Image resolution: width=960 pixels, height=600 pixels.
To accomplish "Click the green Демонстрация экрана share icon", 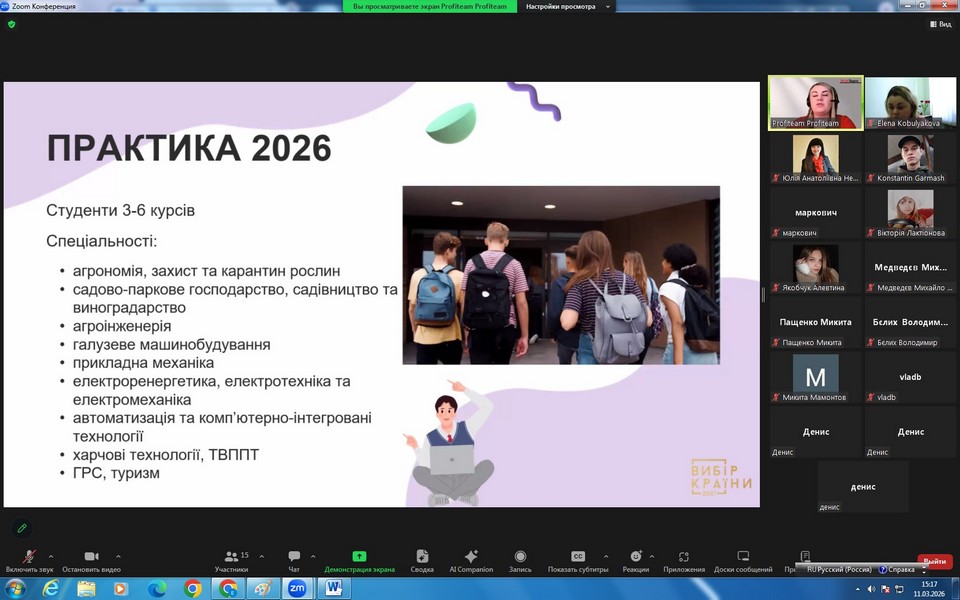I will [359, 557].
